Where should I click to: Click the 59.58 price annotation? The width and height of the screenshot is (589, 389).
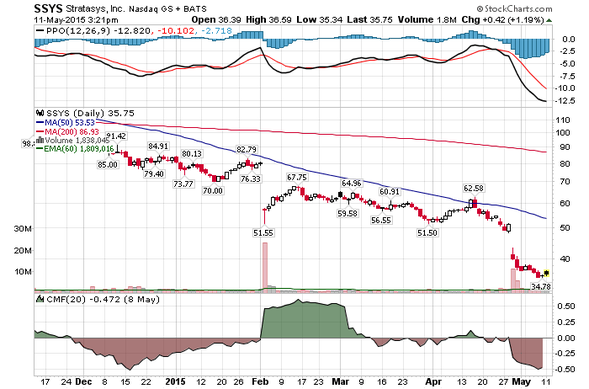tap(347, 213)
